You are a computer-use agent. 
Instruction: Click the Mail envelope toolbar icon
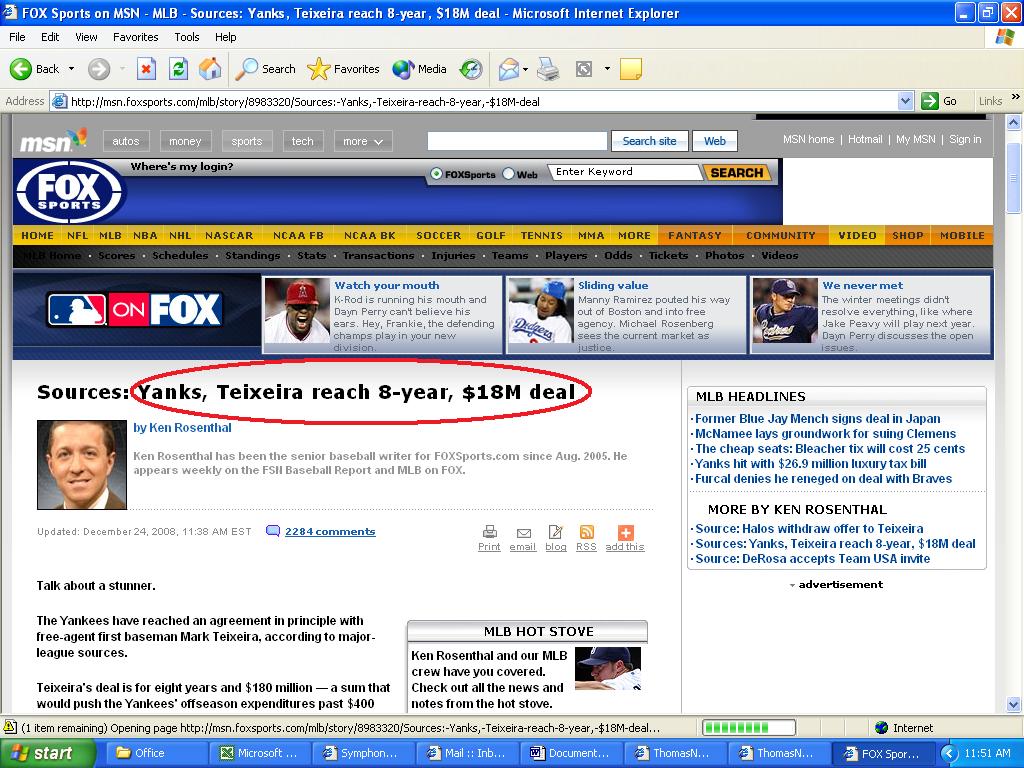coord(509,69)
